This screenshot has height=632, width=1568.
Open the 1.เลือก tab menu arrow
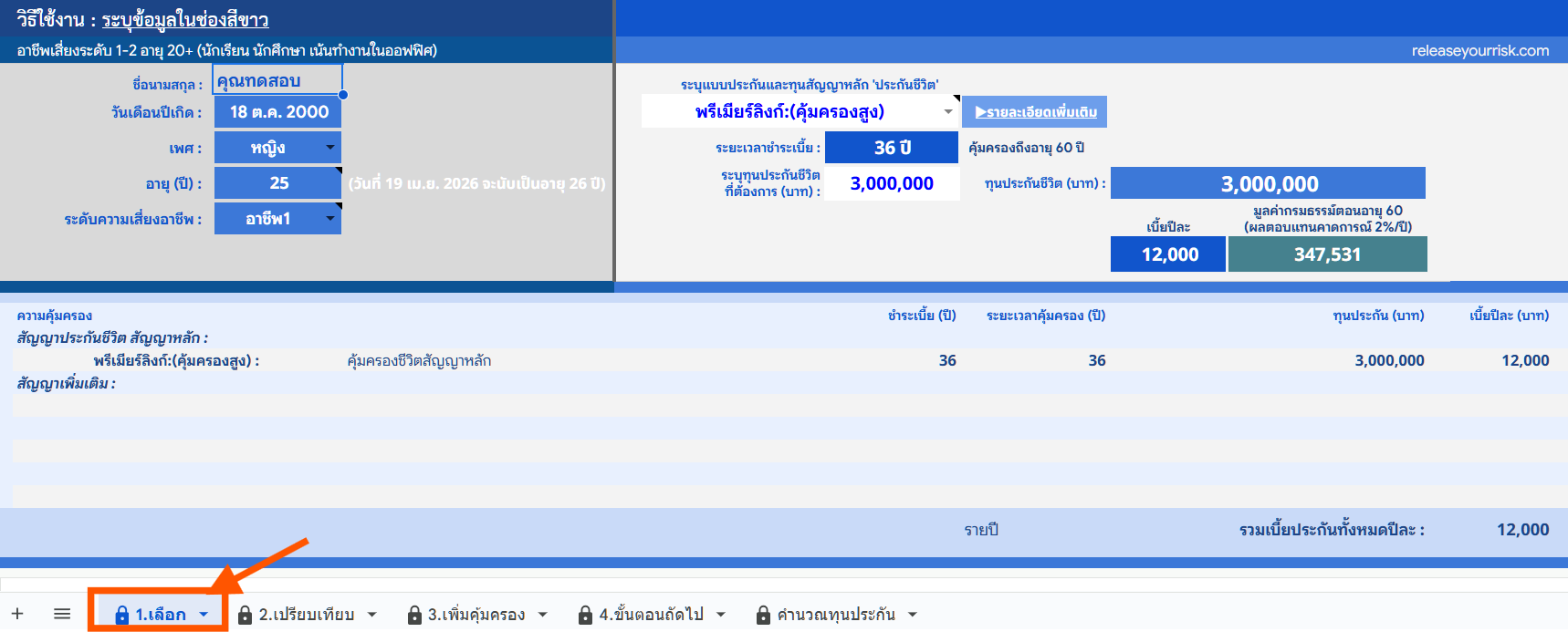[204, 615]
